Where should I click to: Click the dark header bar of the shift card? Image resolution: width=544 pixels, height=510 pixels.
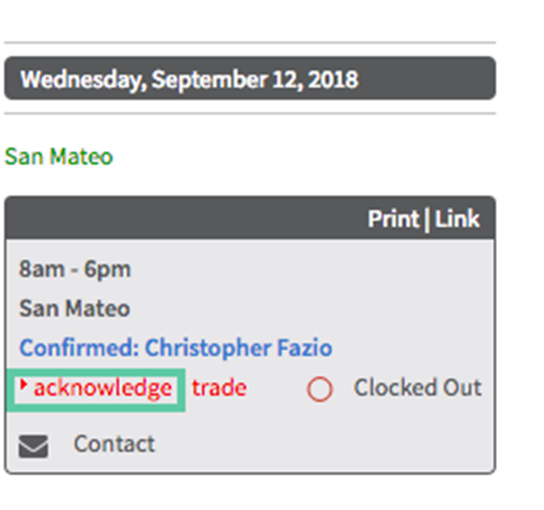250,218
